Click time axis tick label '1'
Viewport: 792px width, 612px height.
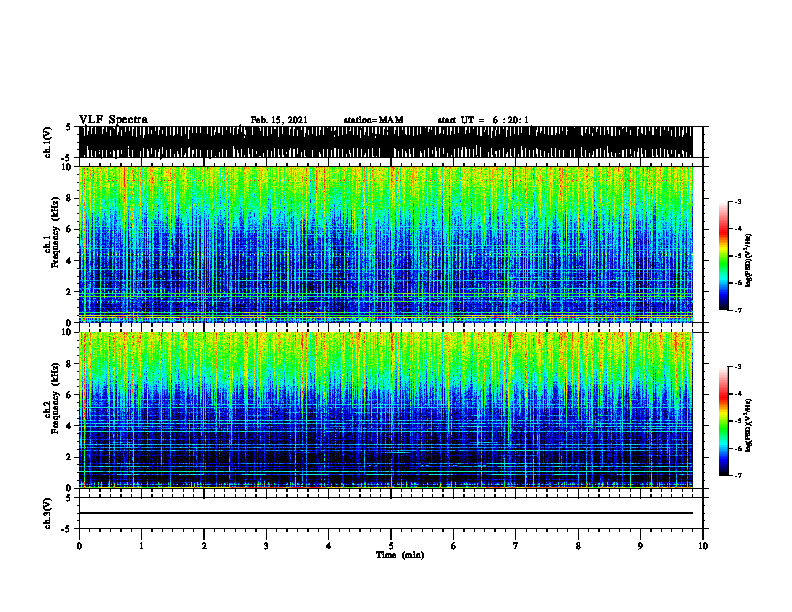(141, 546)
